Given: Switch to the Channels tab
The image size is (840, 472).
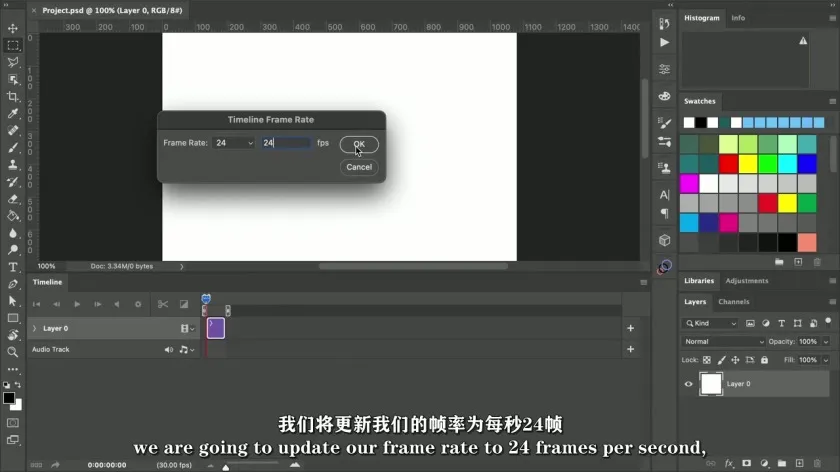Looking at the screenshot, I should (x=733, y=301).
